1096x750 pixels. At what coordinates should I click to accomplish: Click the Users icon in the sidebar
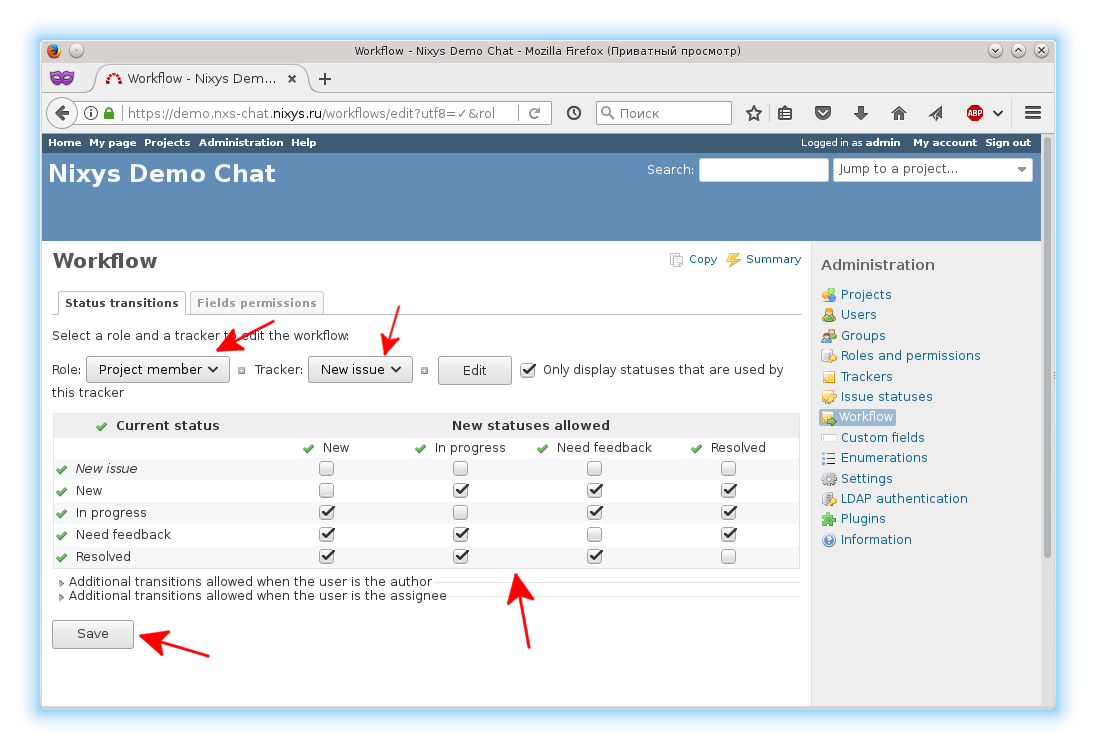coord(829,315)
